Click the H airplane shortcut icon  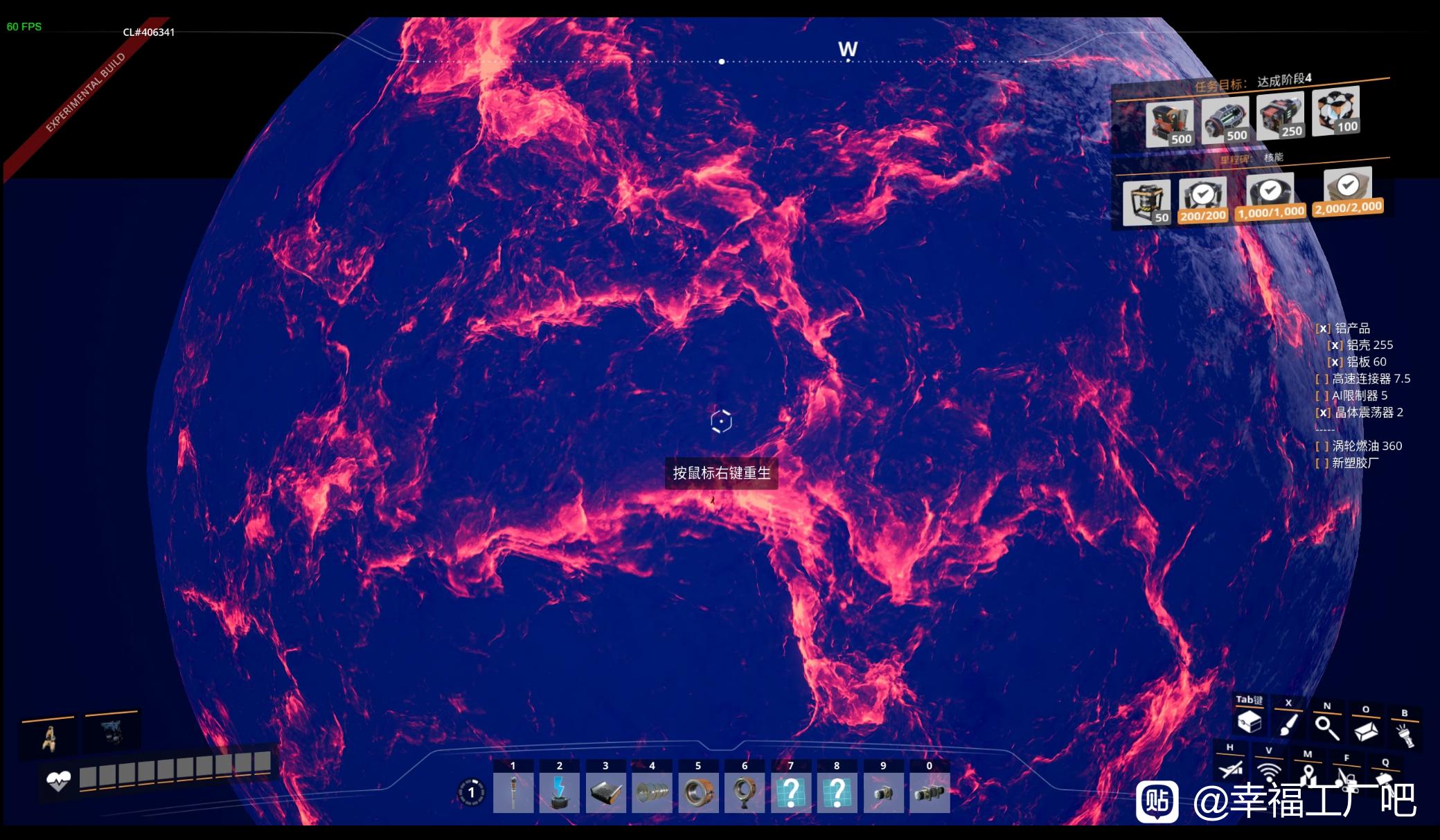point(1230,769)
